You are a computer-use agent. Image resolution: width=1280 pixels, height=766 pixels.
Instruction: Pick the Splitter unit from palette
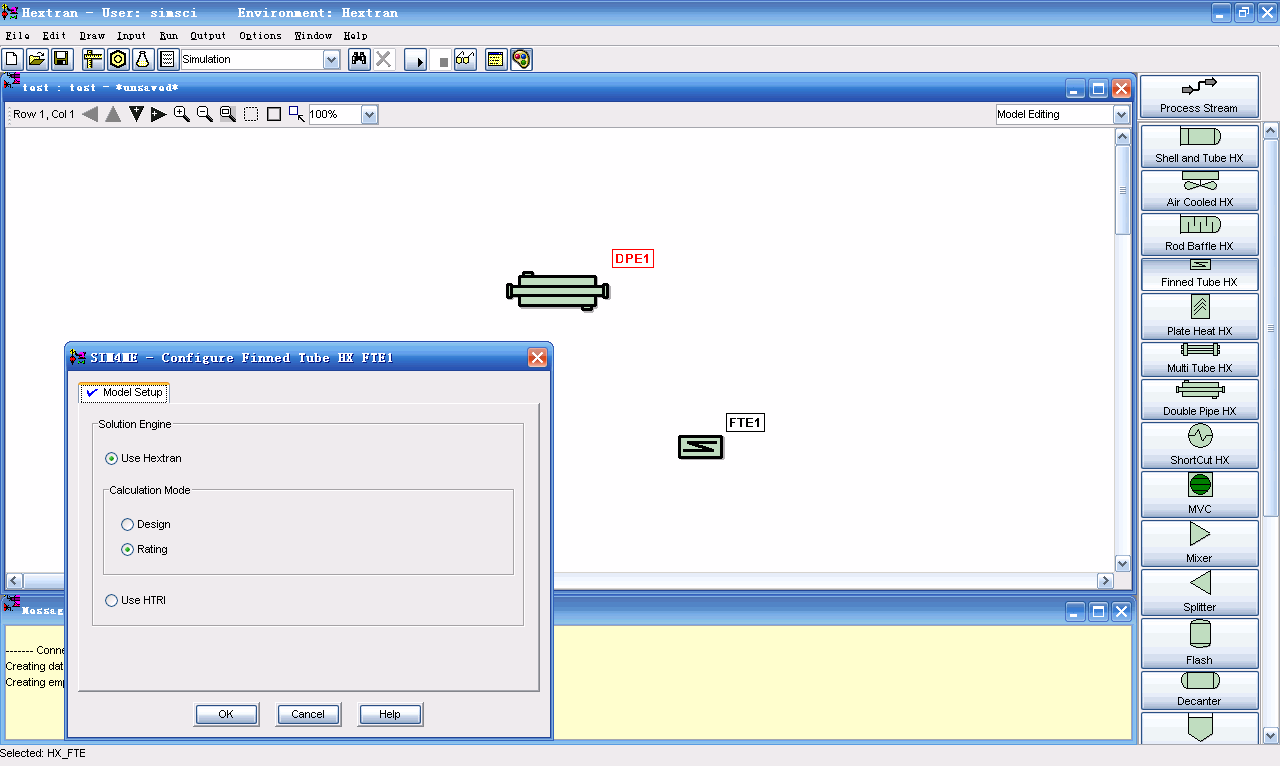point(1199,592)
